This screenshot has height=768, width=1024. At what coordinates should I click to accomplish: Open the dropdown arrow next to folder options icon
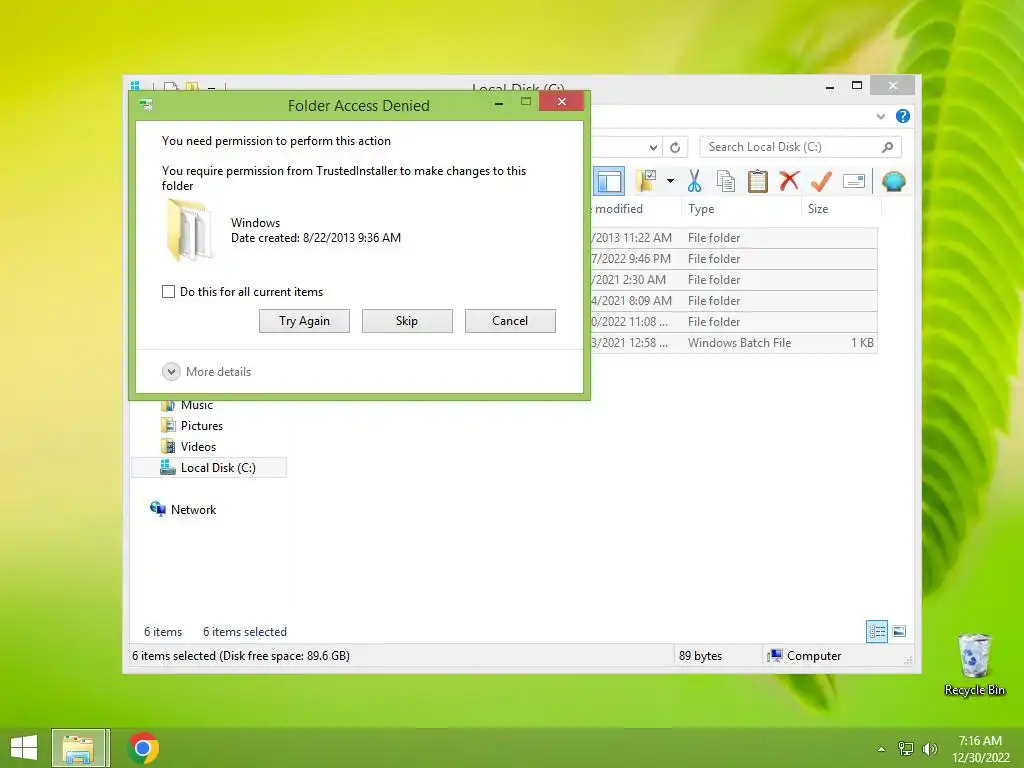point(670,181)
